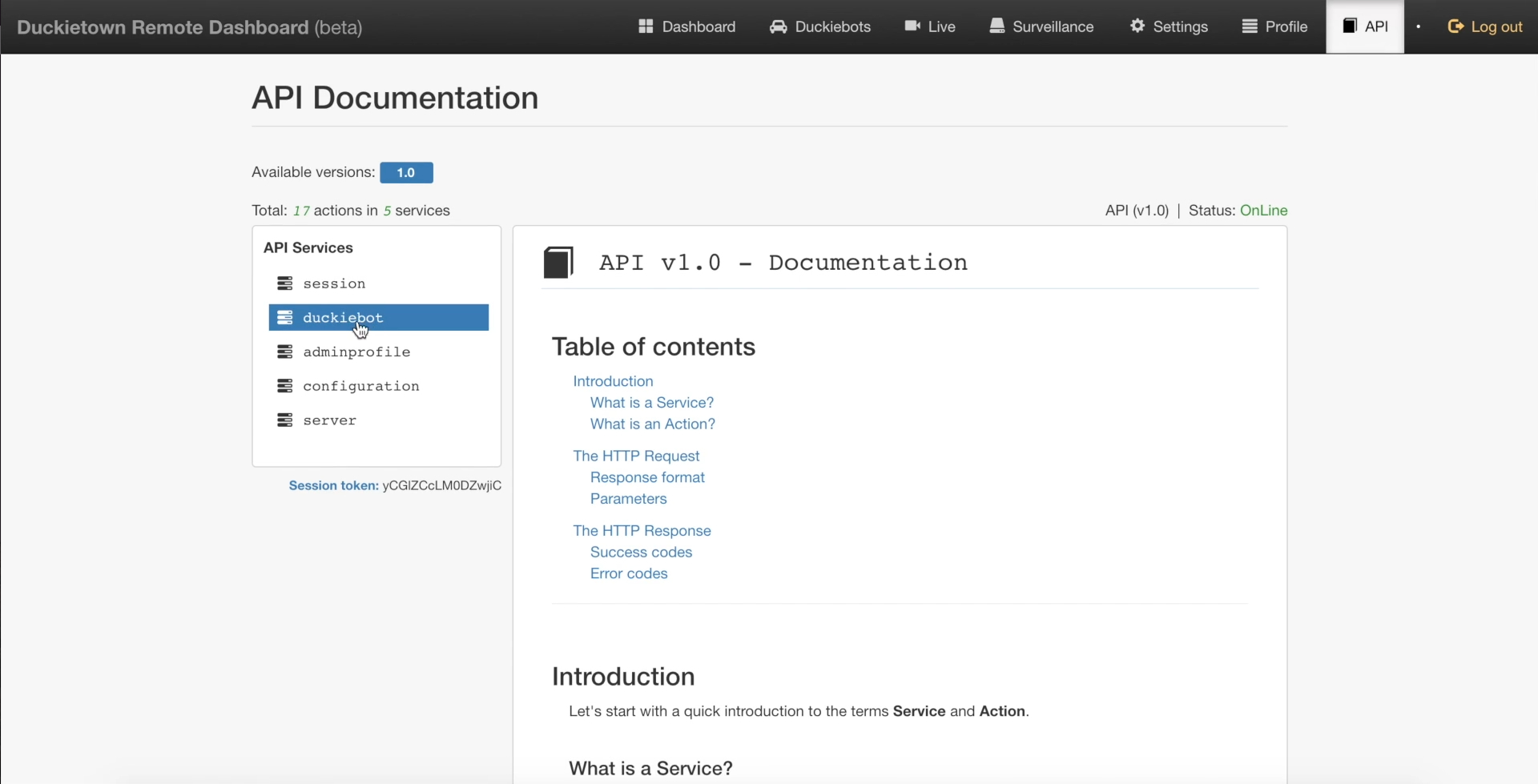Image resolution: width=1538 pixels, height=784 pixels.
Task: Click the Duckiebots car icon
Action: [778, 26]
